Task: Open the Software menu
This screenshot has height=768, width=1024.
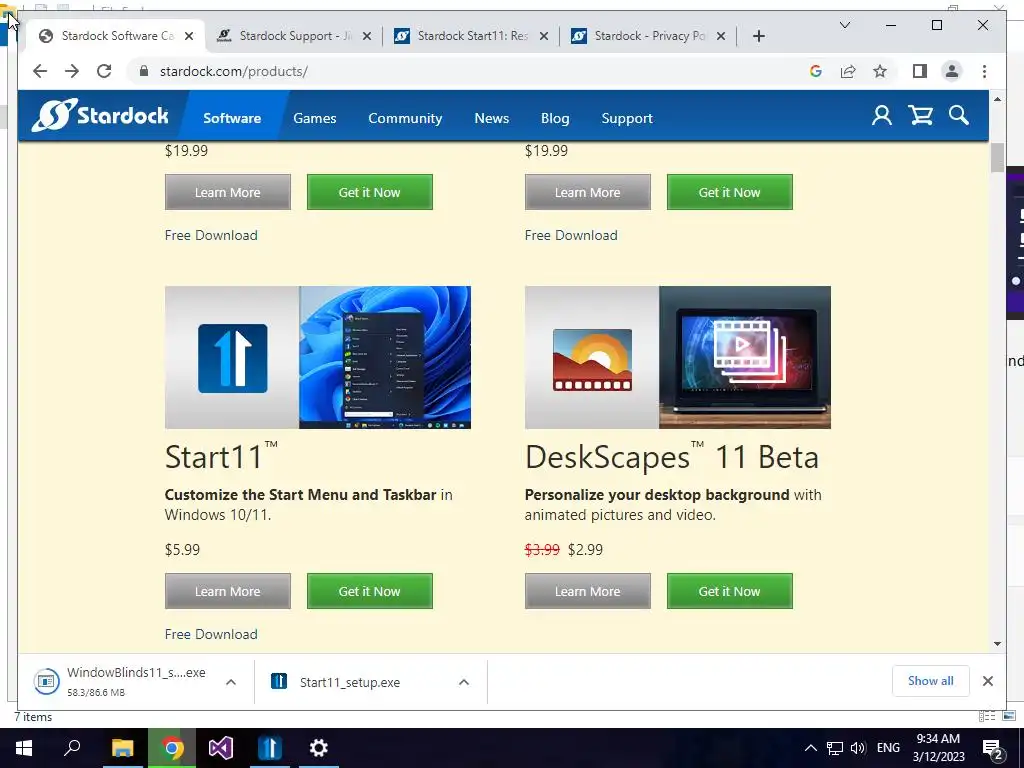Action: [232, 118]
